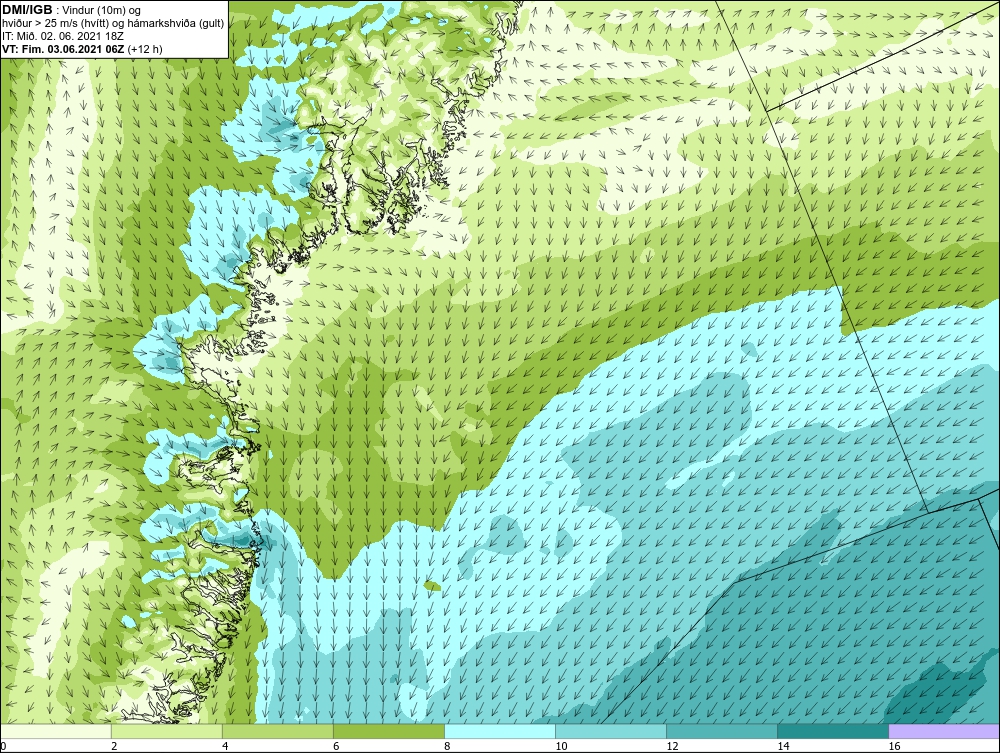Click the 'hviður > 25 m/s' legend description line
1000x753 pixels.
click(113, 24)
